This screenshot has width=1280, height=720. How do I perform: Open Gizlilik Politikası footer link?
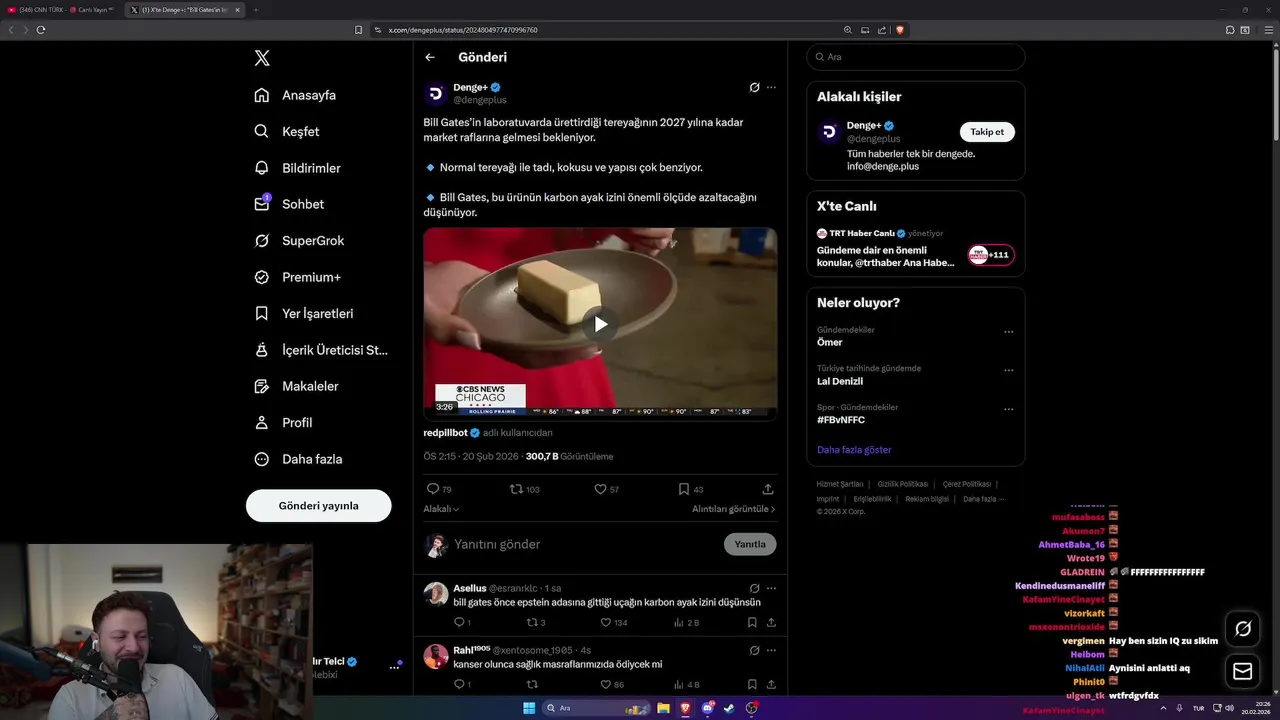tap(903, 484)
